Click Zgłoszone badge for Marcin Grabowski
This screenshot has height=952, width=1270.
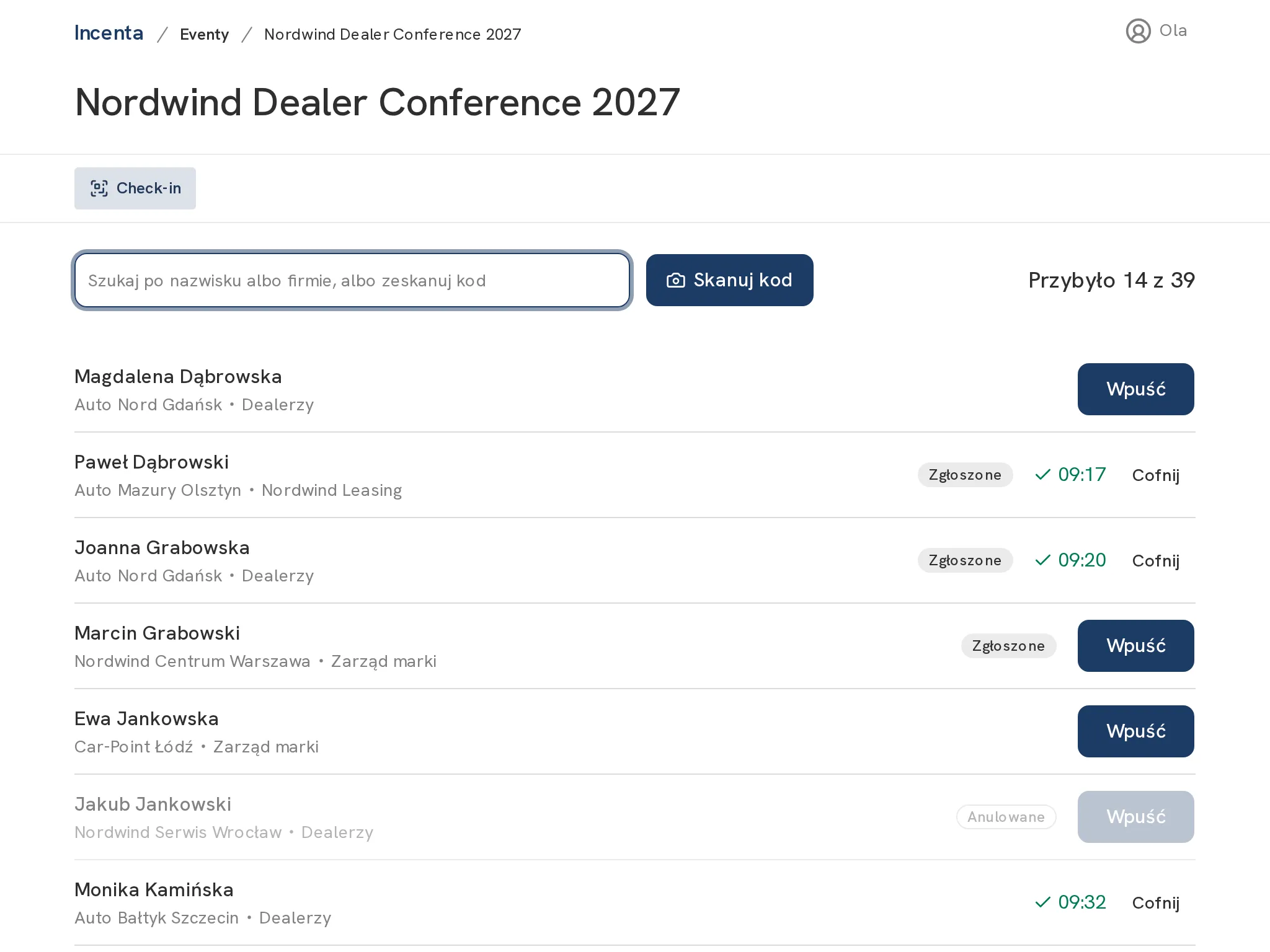coord(1009,646)
